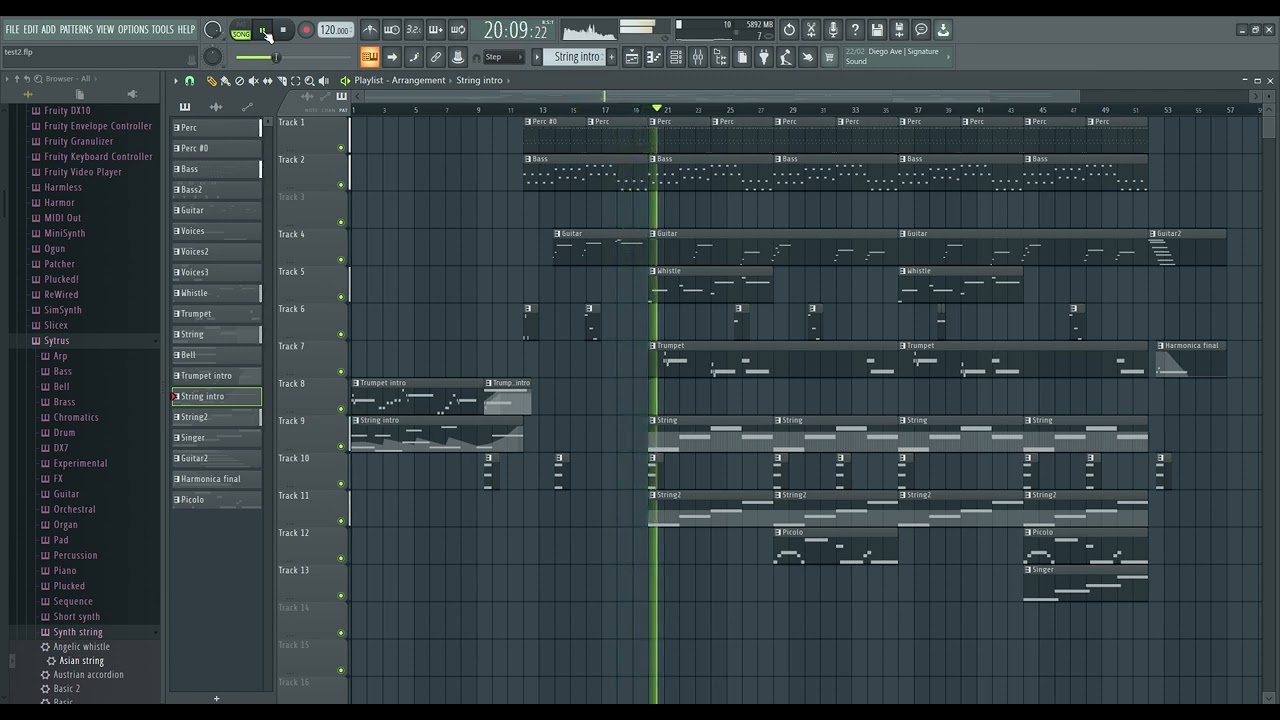Collapse the Synth string folder
Screen dimensions: 1280x720
coord(78,632)
